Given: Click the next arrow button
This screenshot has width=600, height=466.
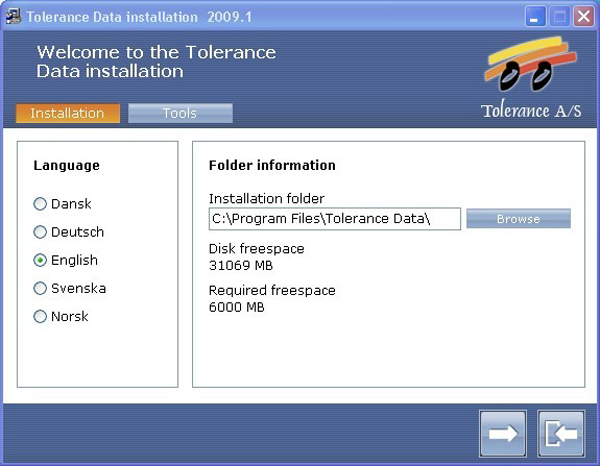Looking at the screenshot, I should (503, 433).
